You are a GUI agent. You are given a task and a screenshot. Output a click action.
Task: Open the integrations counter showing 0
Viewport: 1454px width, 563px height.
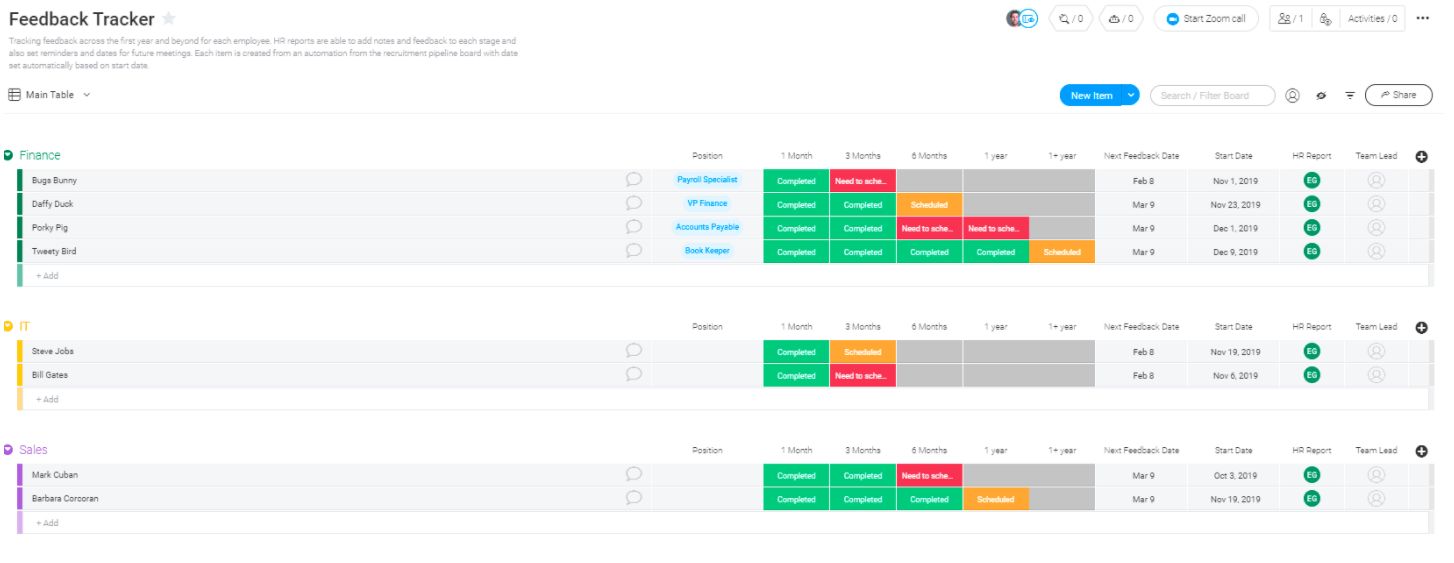1071,18
